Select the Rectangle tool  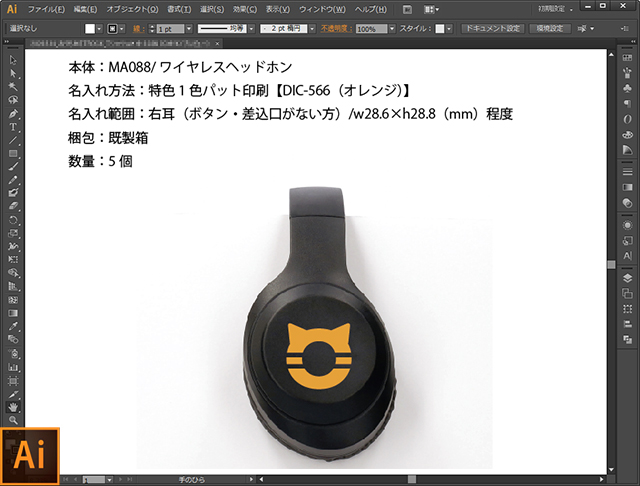point(13,153)
